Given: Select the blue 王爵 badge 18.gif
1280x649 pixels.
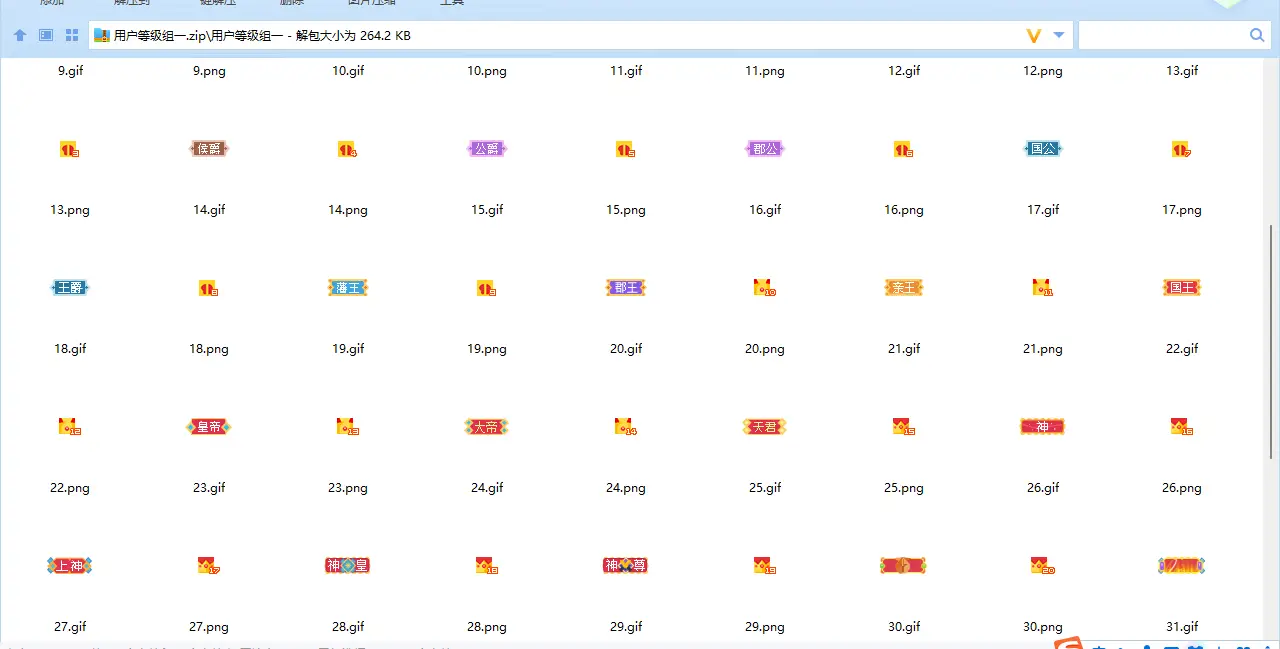Looking at the screenshot, I should [x=70, y=288].
